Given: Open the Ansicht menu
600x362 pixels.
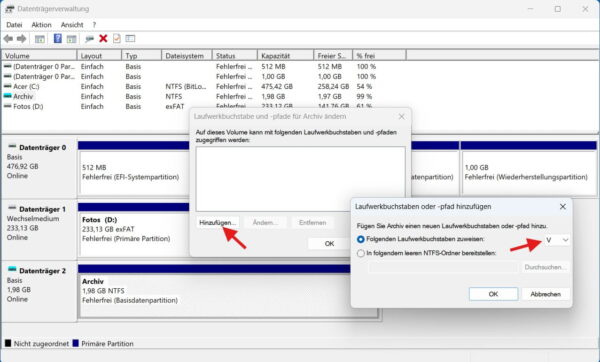Looking at the screenshot, I should point(72,25).
